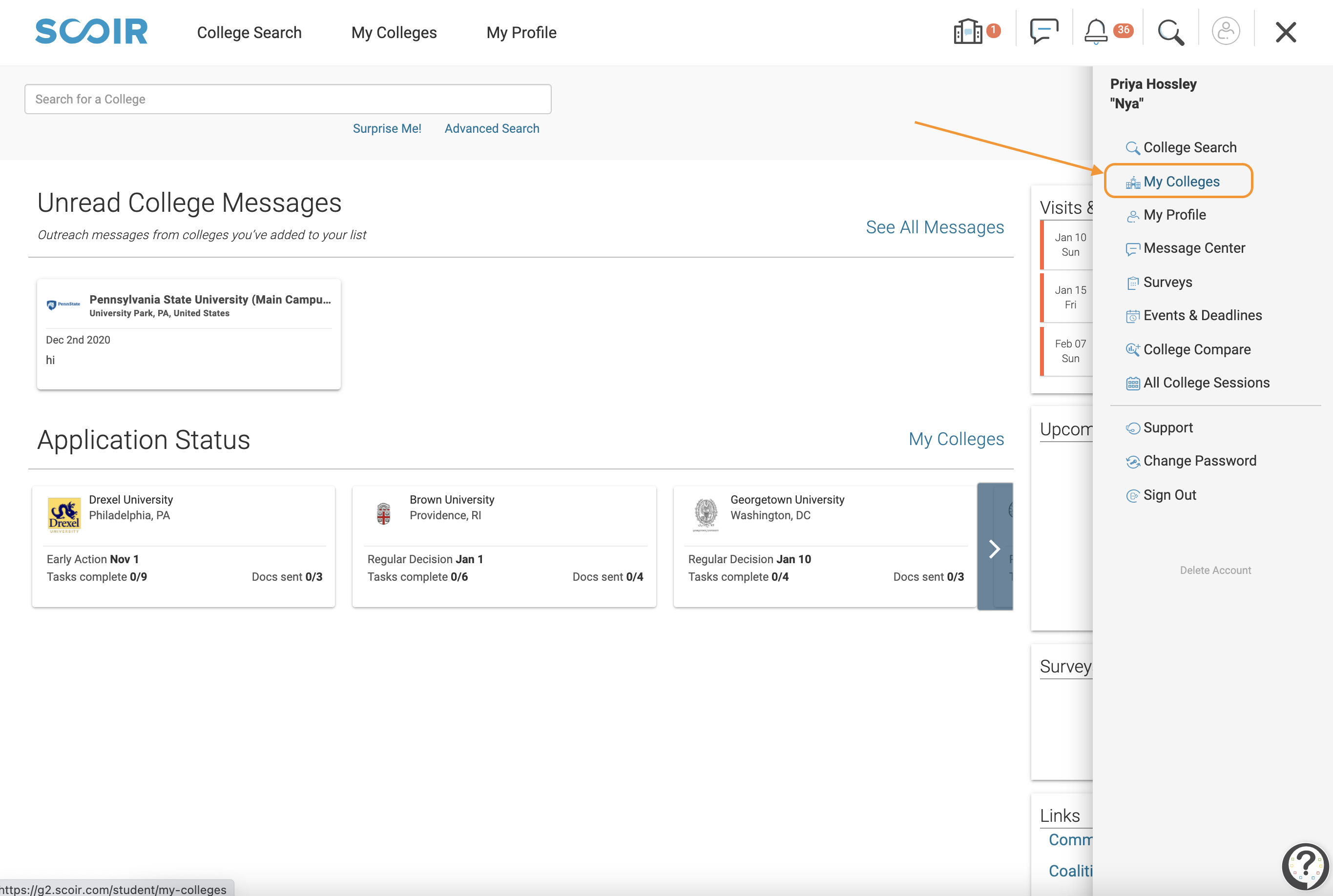Click the Feb 07 Sun visit entry

[x=1067, y=351]
